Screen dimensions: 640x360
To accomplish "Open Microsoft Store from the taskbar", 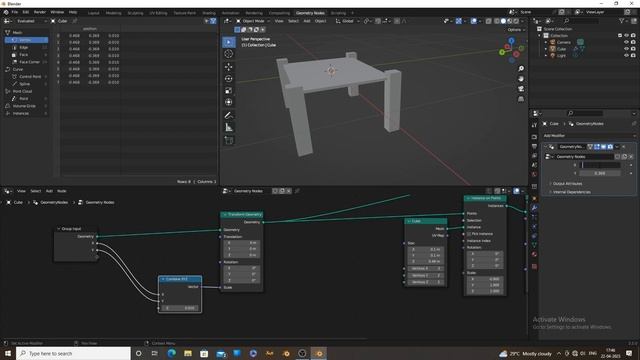I will [204, 353].
